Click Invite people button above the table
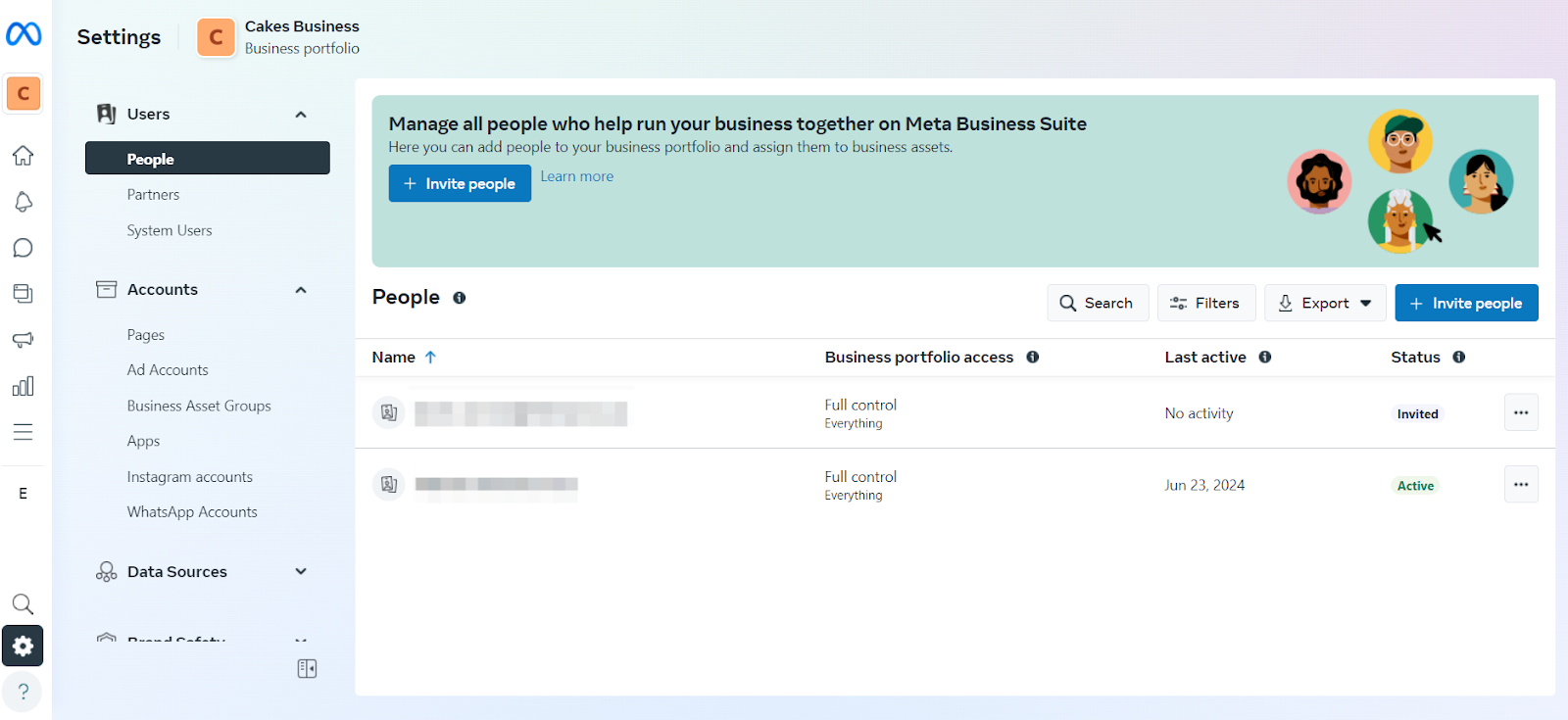The image size is (1568, 720). click(1466, 303)
